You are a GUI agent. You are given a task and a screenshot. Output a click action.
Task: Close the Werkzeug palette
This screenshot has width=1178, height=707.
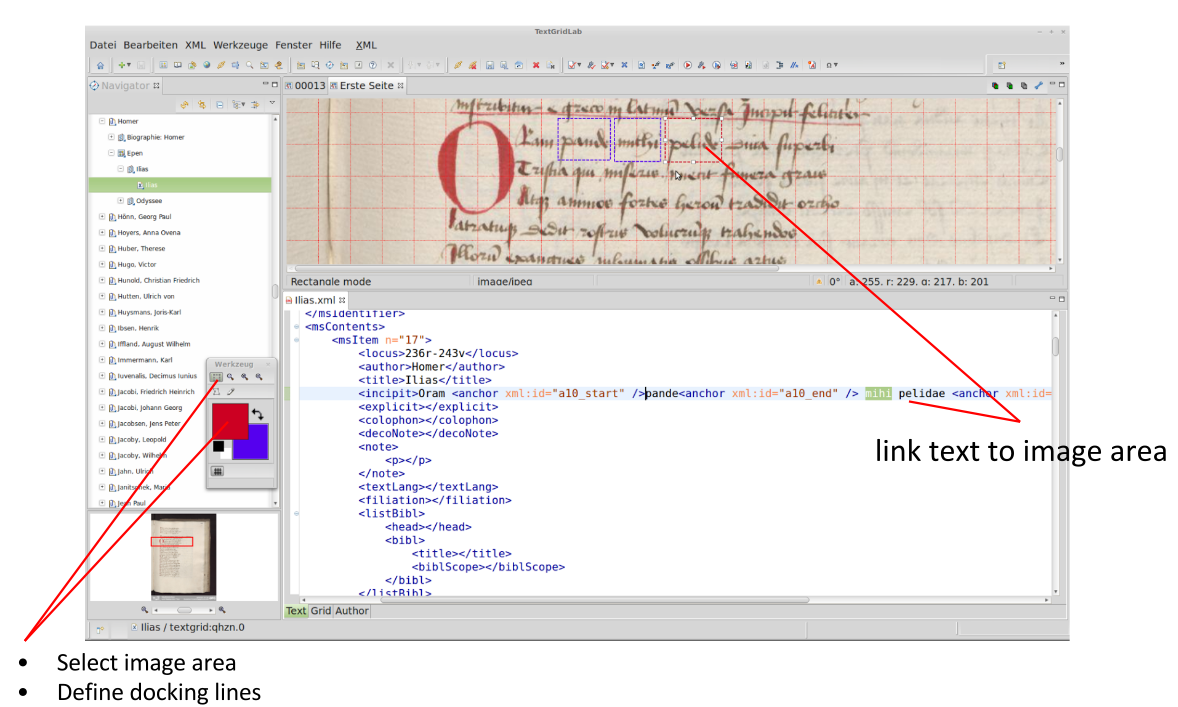(267, 364)
